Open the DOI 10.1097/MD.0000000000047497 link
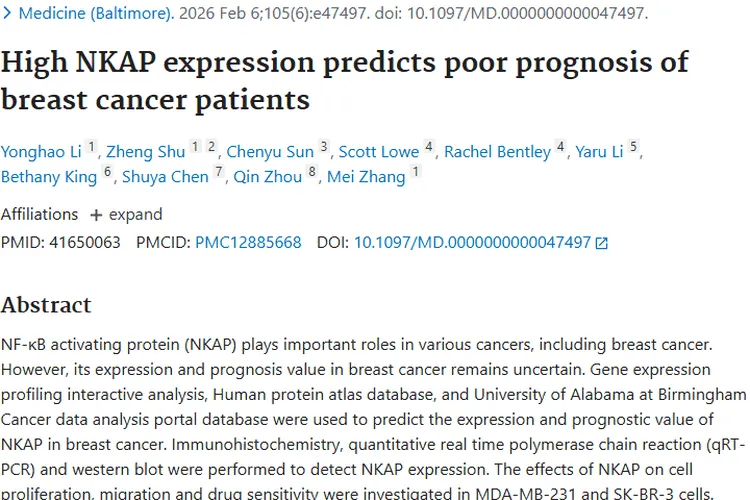Screen dimensions: 750x500 (x=472, y=242)
